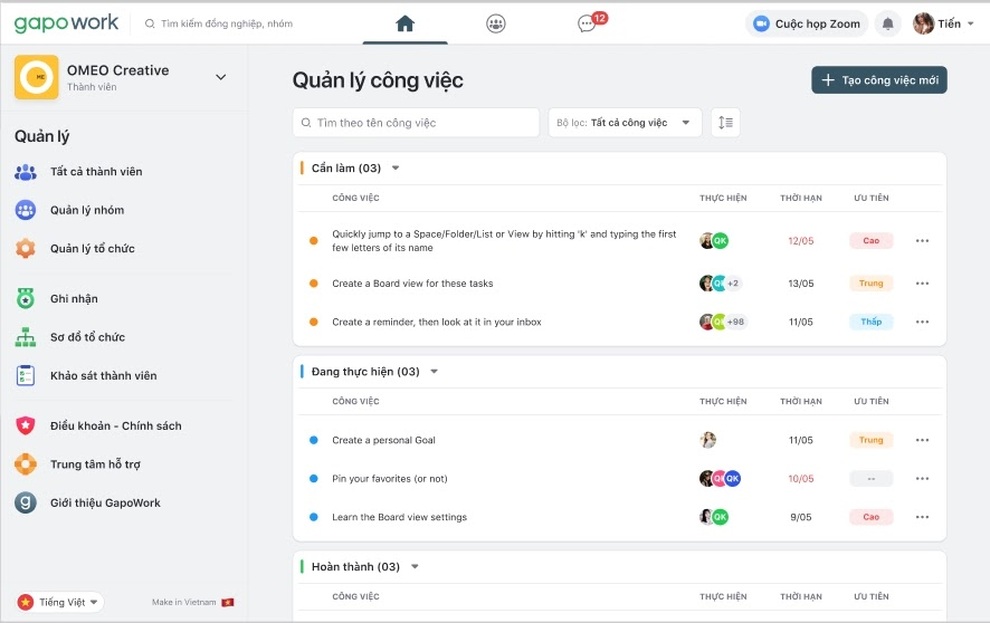This screenshot has width=990, height=623.
Task: Open the Tiến profile menu
Action: click(x=943, y=24)
